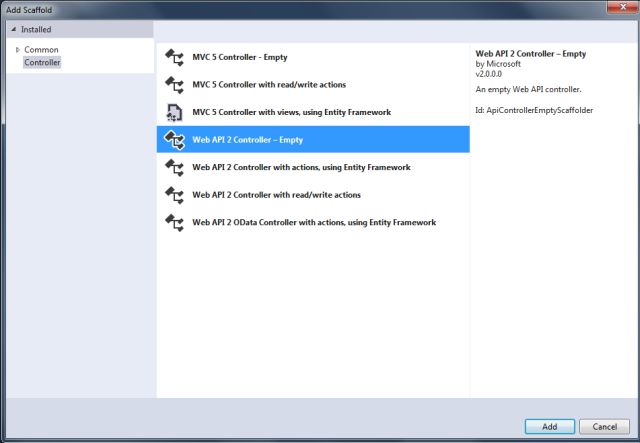
Task: Select the Common tree item
Action: (41, 50)
